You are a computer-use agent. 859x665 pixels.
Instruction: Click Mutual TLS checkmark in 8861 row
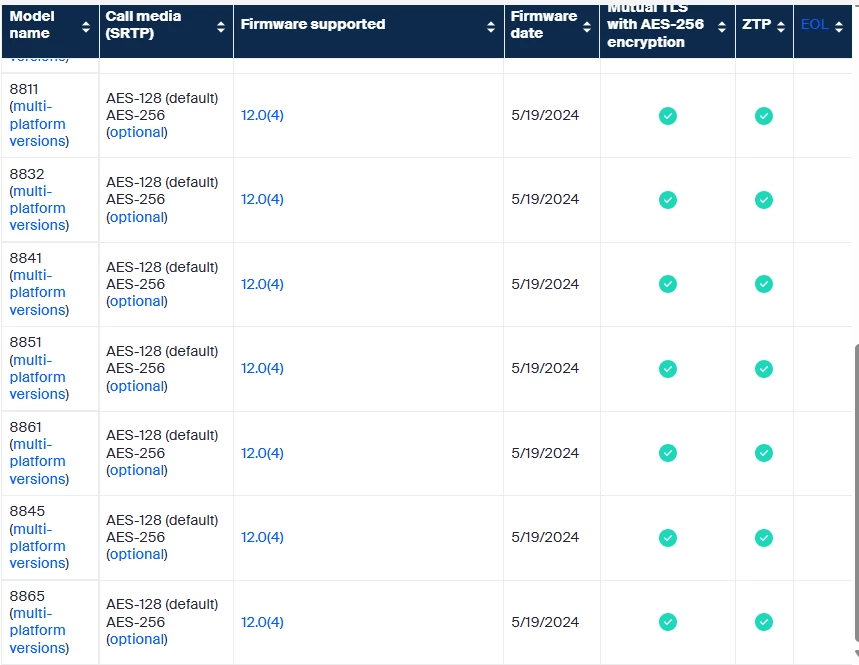pyautogui.click(x=668, y=453)
